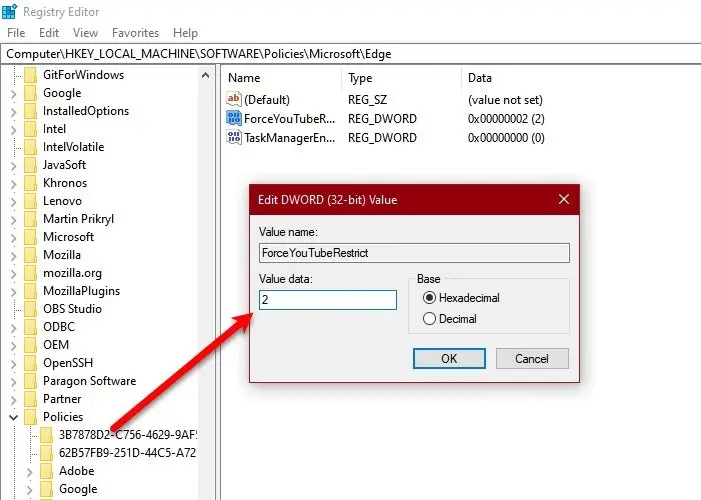
Task: Select the MozillaPlugins folder icon
Action: [x=30, y=291]
